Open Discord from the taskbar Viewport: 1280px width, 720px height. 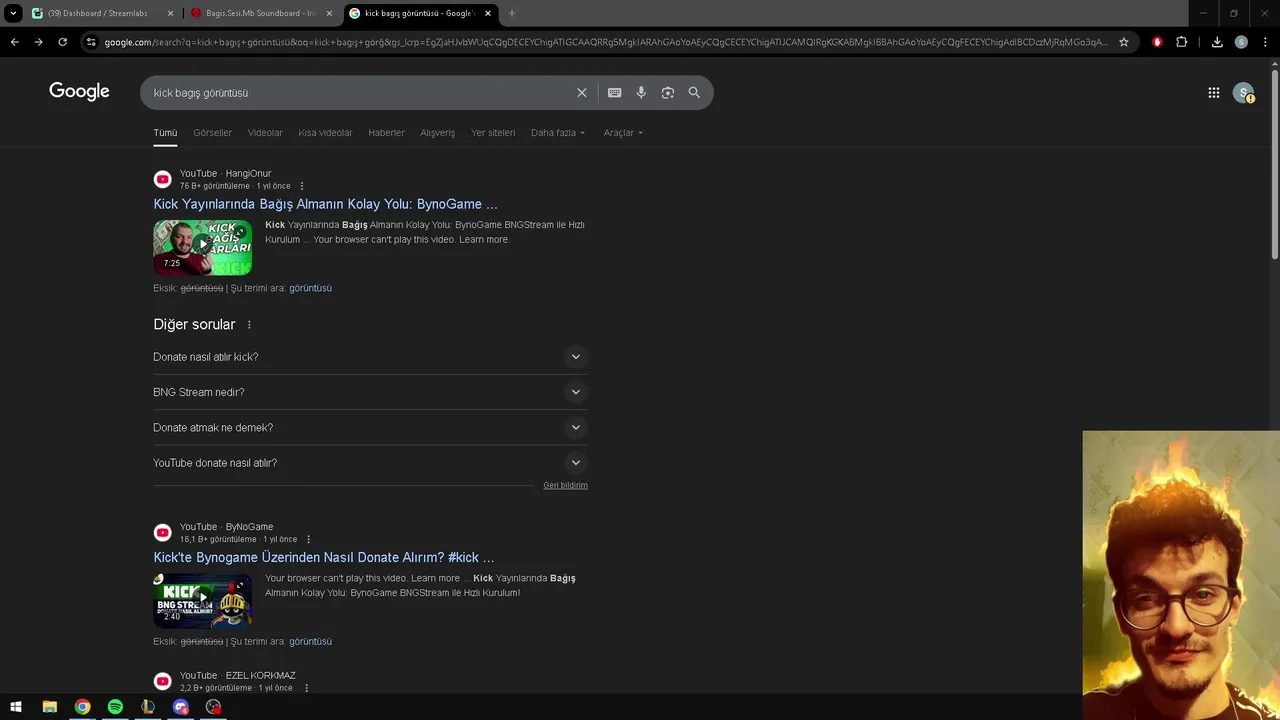click(x=181, y=707)
